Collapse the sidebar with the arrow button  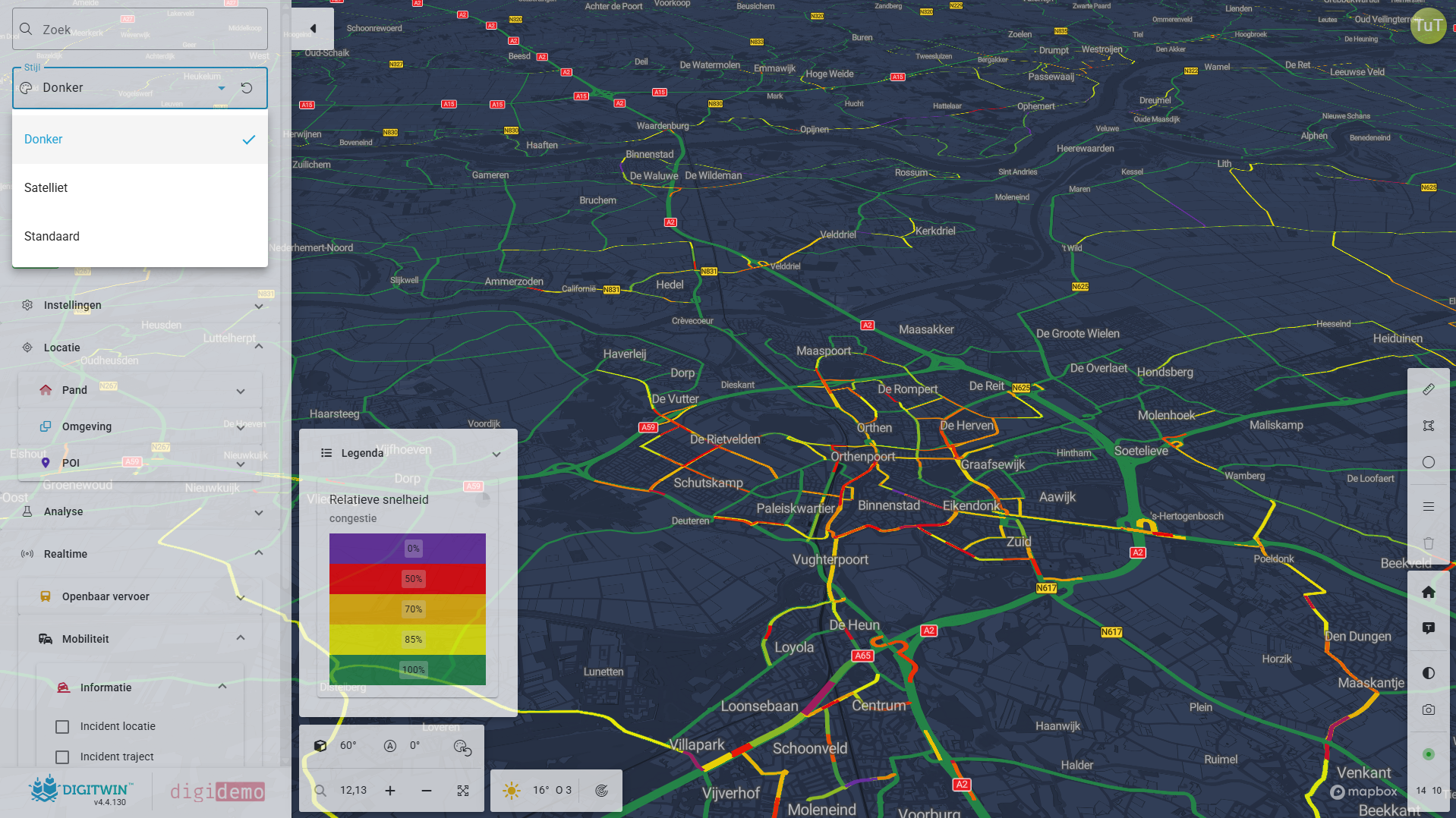click(313, 29)
